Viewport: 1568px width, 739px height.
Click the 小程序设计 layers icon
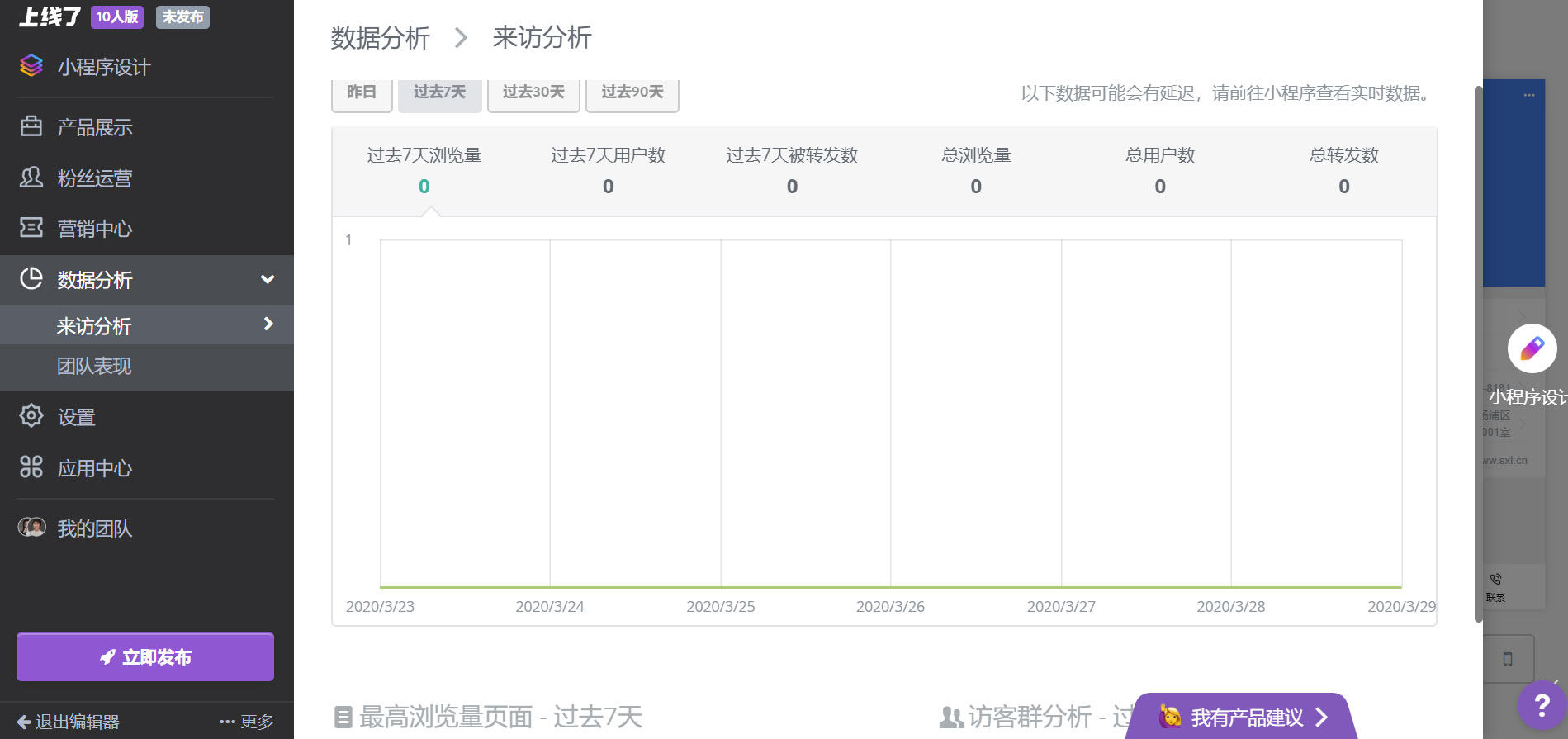(31, 66)
